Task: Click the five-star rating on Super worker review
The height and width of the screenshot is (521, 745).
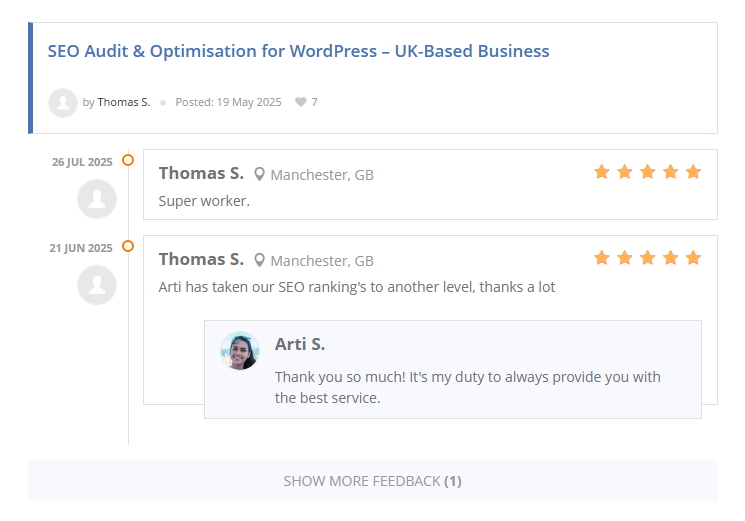Action: click(x=647, y=172)
